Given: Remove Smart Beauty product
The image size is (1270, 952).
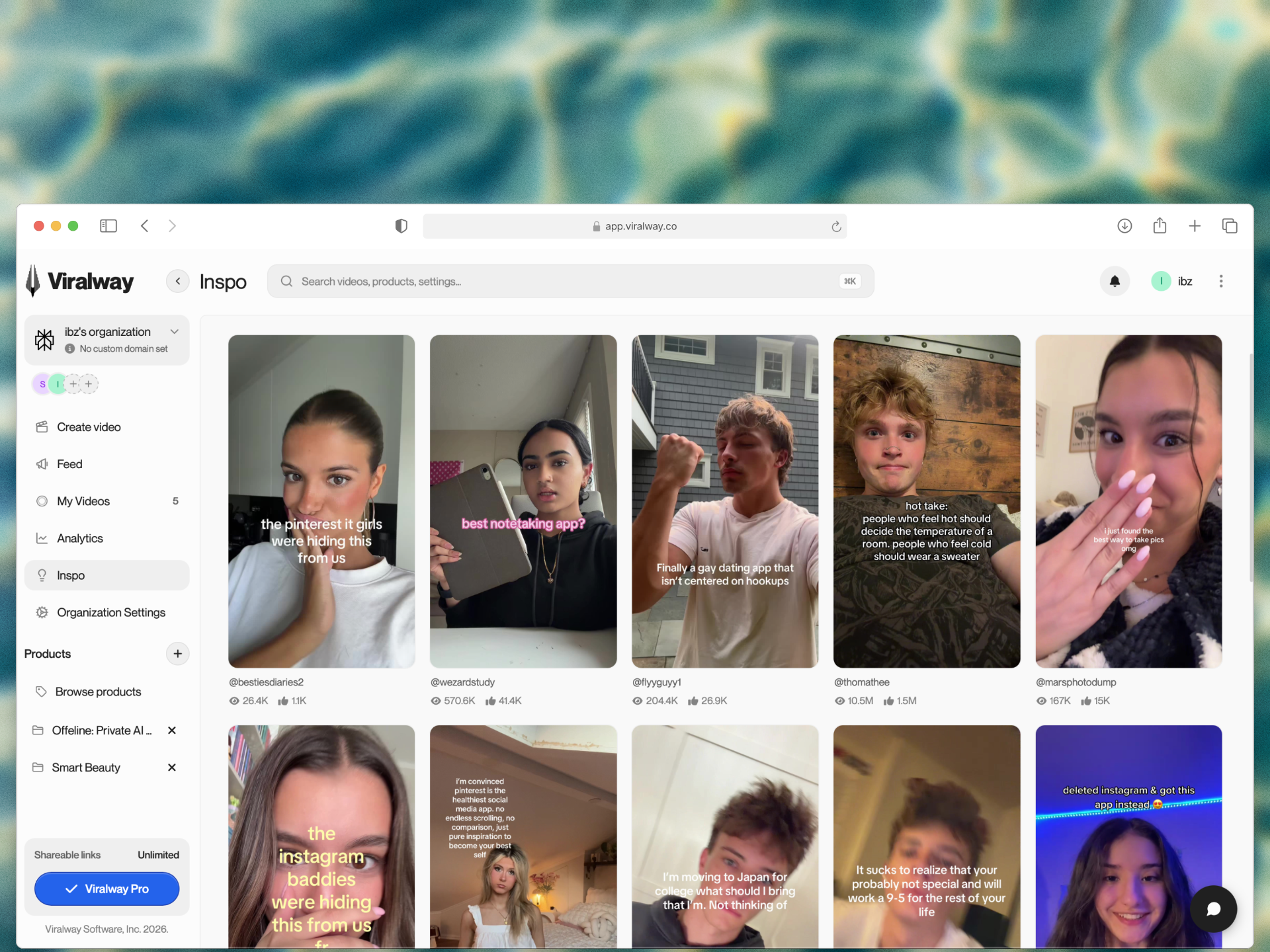Looking at the screenshot, I should (x=172, y=768).
